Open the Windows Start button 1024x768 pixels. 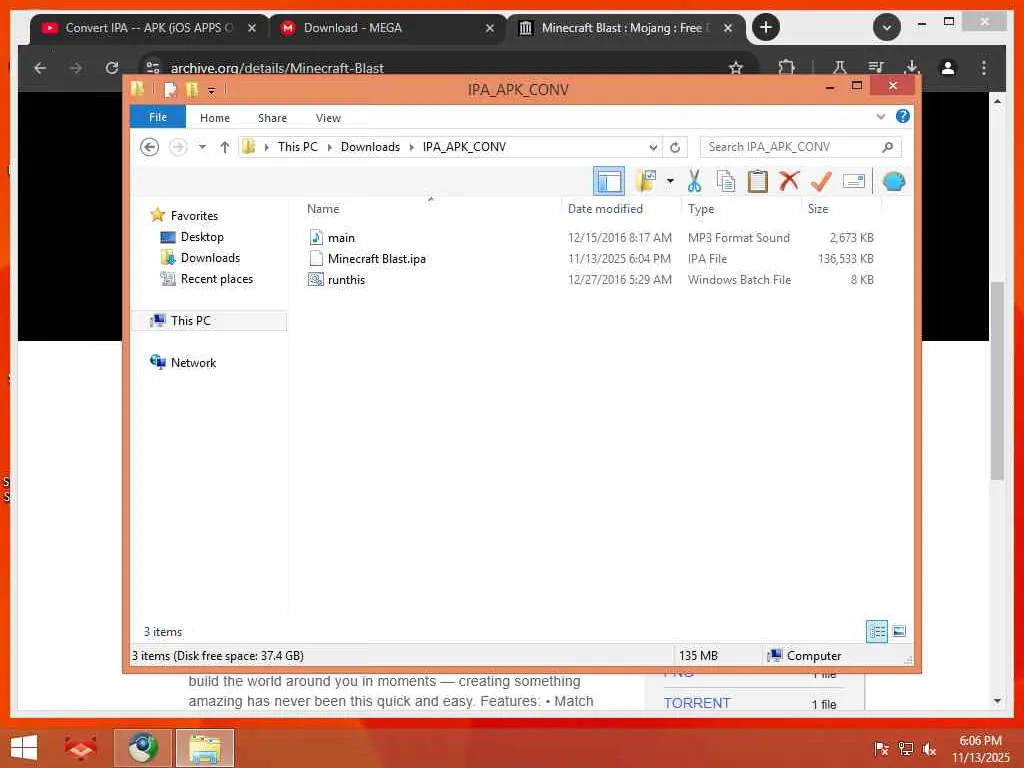pyautogui.click(x=24, y=748)
